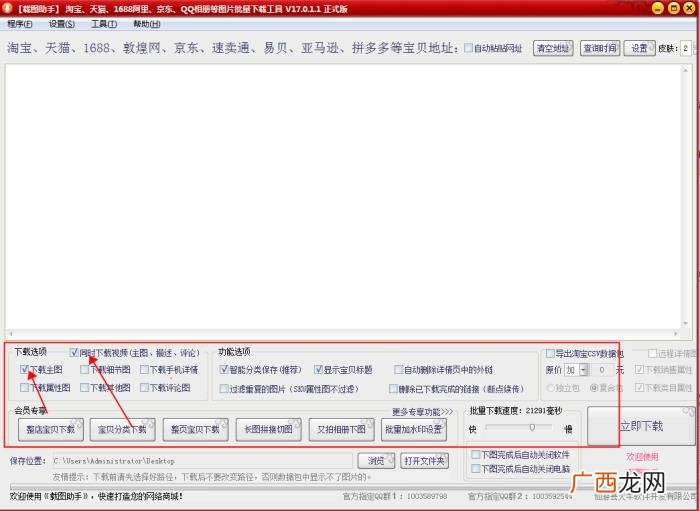Open the 设置(S) menu
The height and width of the screenshot is (511, 700).
[62, 24]
